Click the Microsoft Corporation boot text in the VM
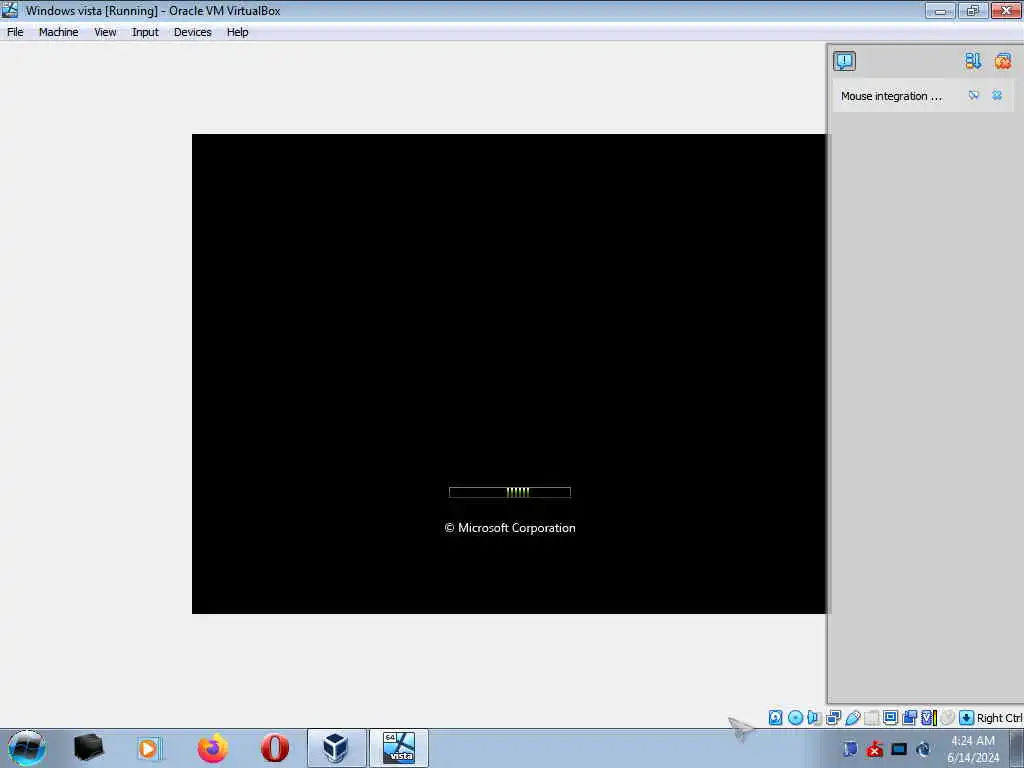 click(510, 528)
